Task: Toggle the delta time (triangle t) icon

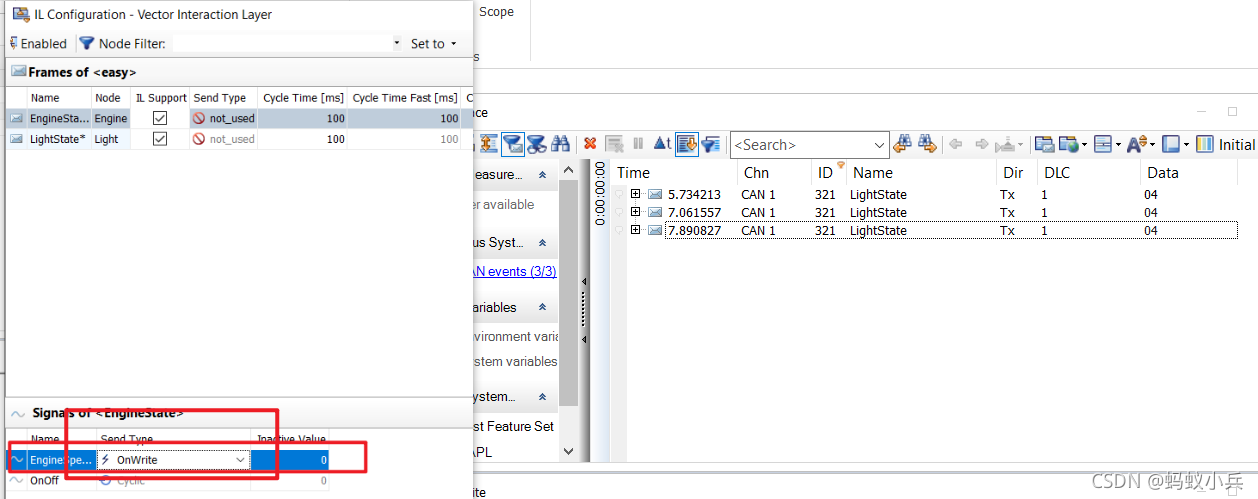Action: [x=662, y=144]
